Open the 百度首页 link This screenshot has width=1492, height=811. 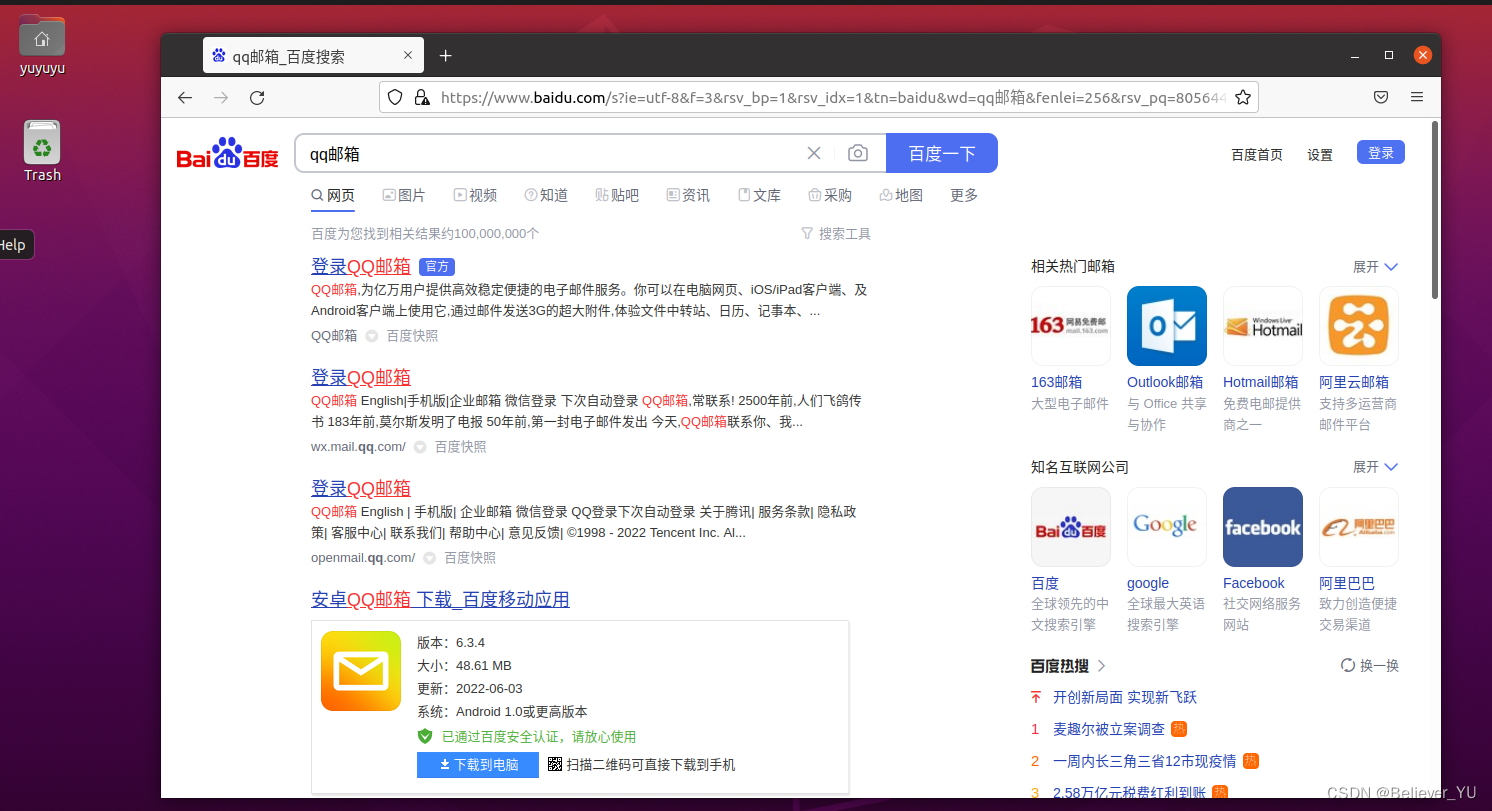(1257, 155)
